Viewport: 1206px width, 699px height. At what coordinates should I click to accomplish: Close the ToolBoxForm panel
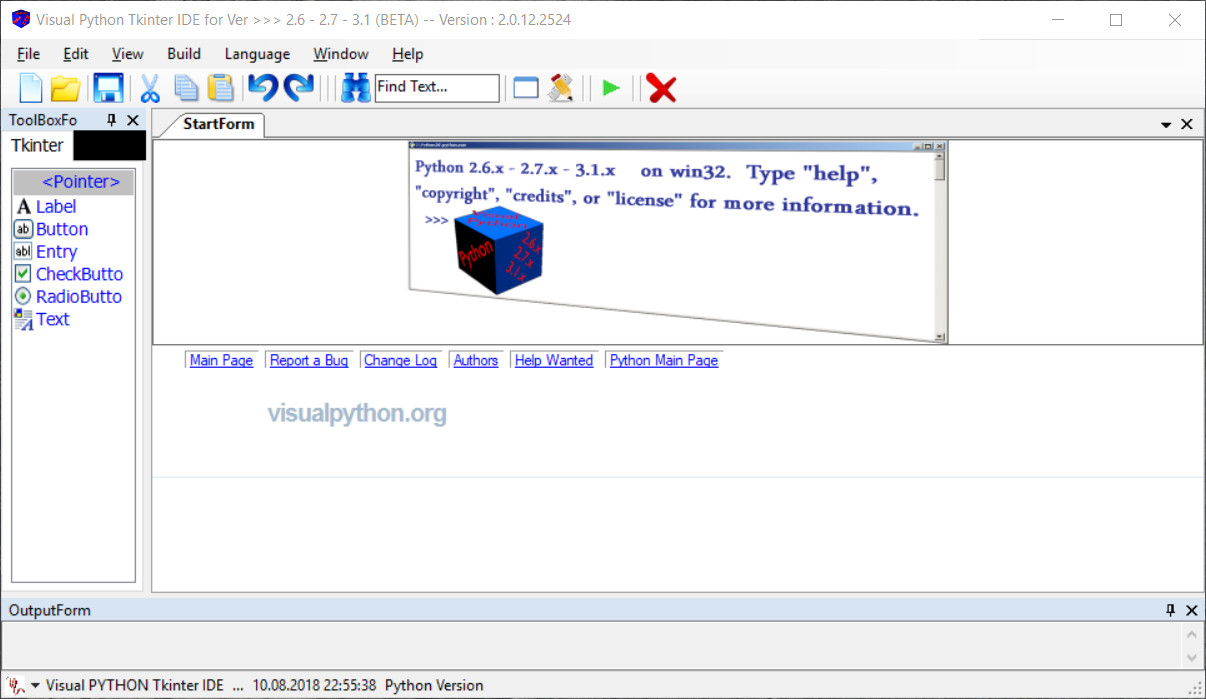133,120
